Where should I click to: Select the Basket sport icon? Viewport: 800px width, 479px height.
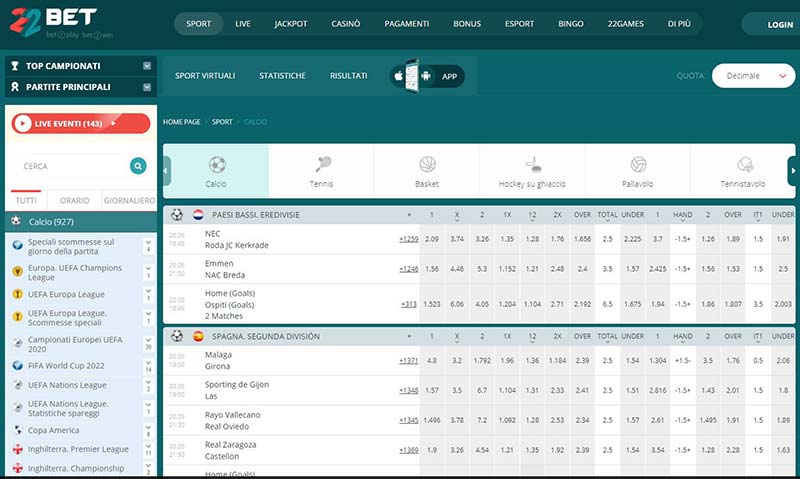(428, 164)
